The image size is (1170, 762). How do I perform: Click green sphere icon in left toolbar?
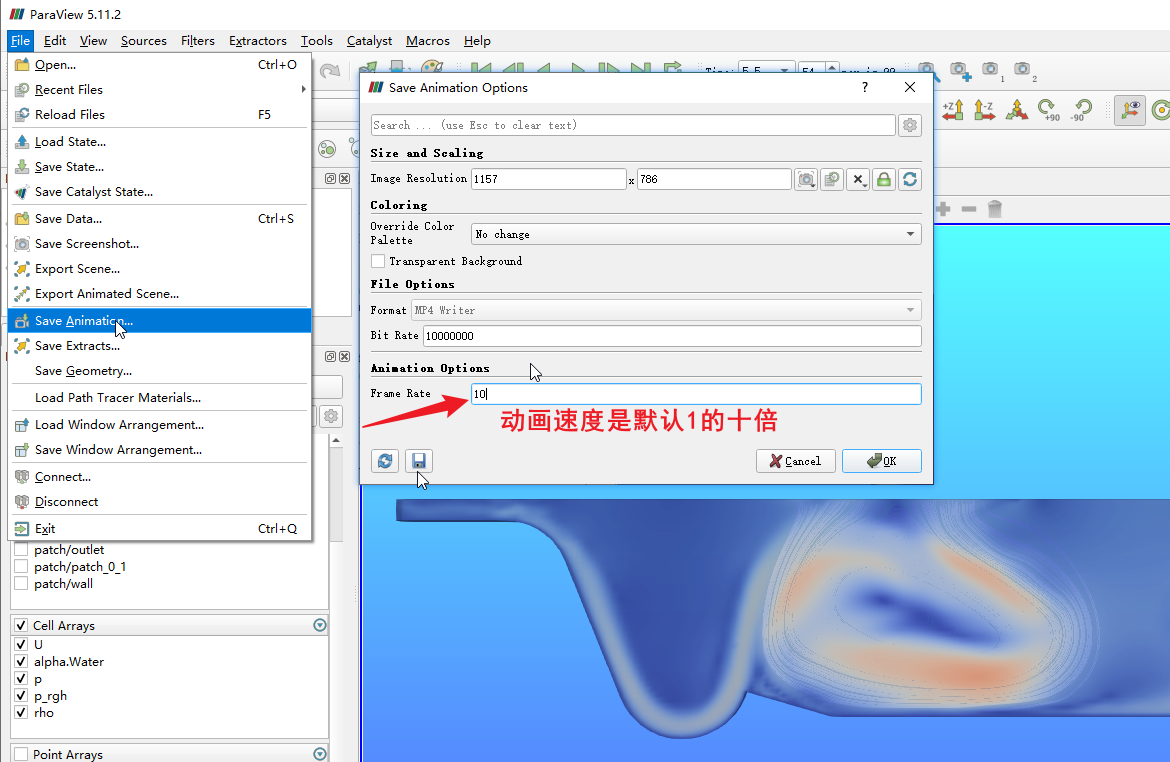[327, 149]
